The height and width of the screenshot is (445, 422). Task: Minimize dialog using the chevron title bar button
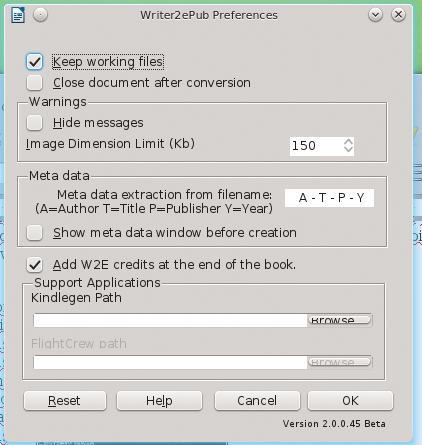pos(375,15)
